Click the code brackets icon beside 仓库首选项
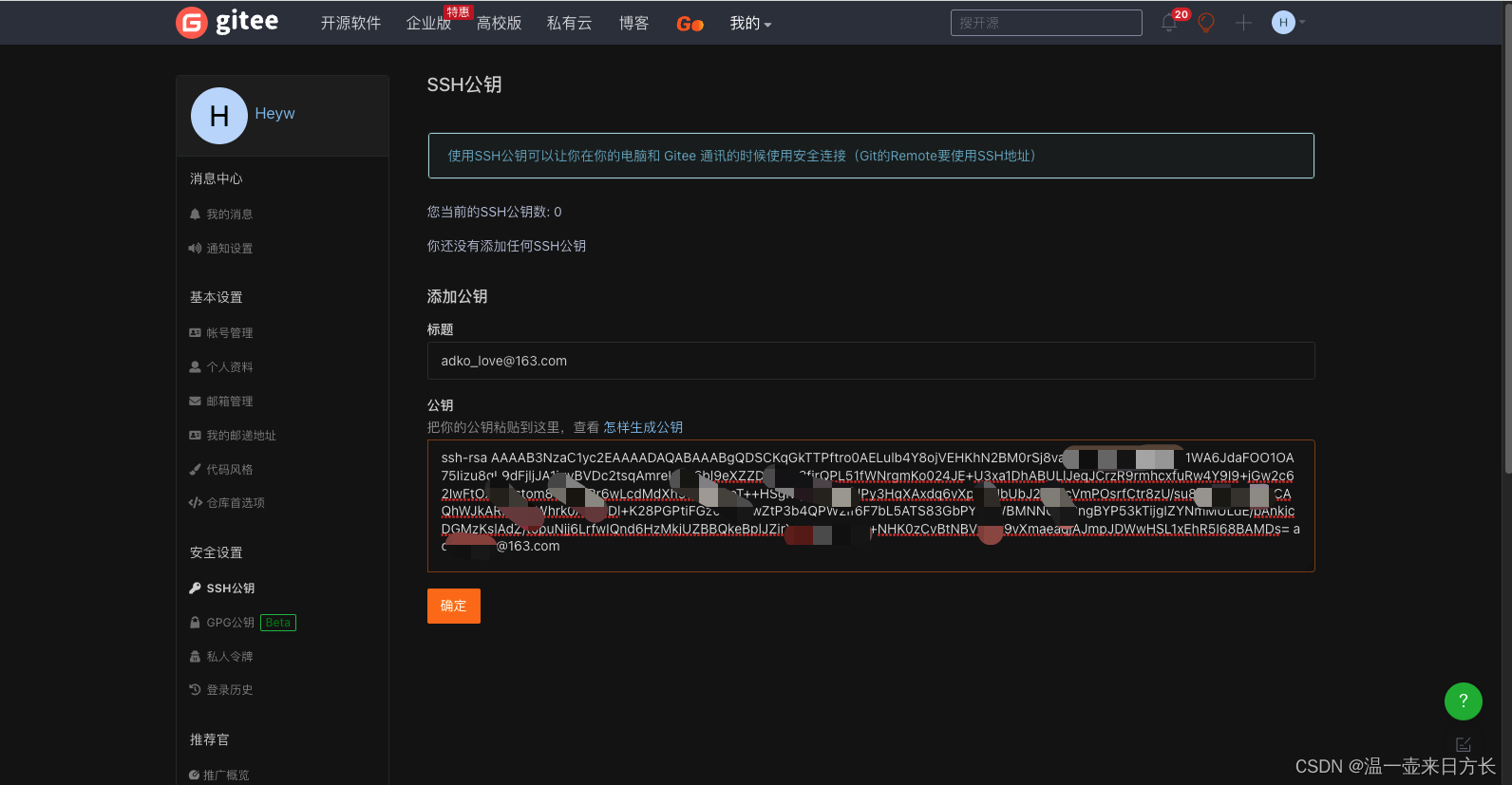This screenshot has height=785, width=1512. click(195, 503)
